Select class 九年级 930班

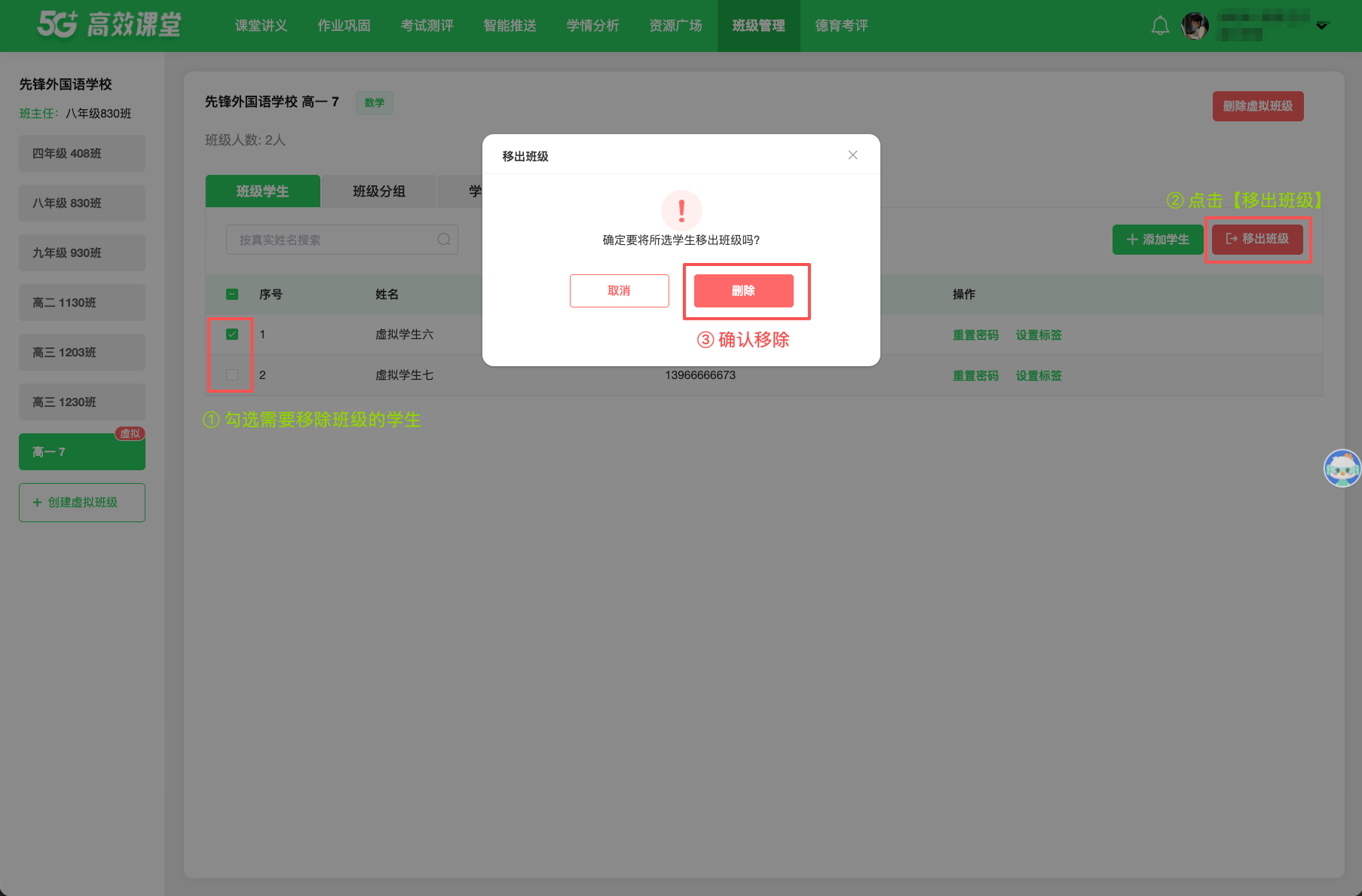[x=82, y=253]
